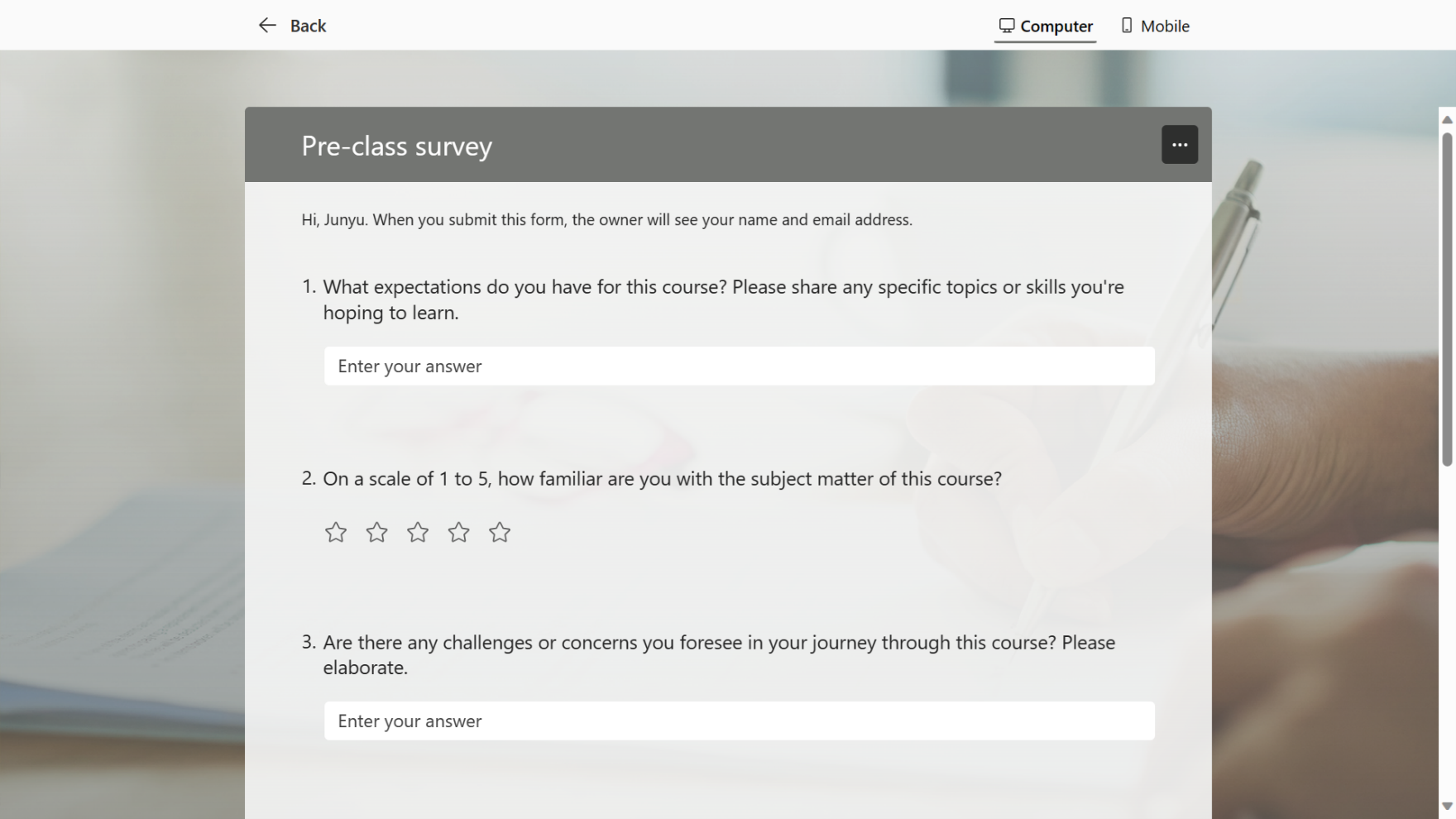The height and width of the screenshot is (819, 1456).
Task: Select the first star for question 2
Action: pos(335,532)
